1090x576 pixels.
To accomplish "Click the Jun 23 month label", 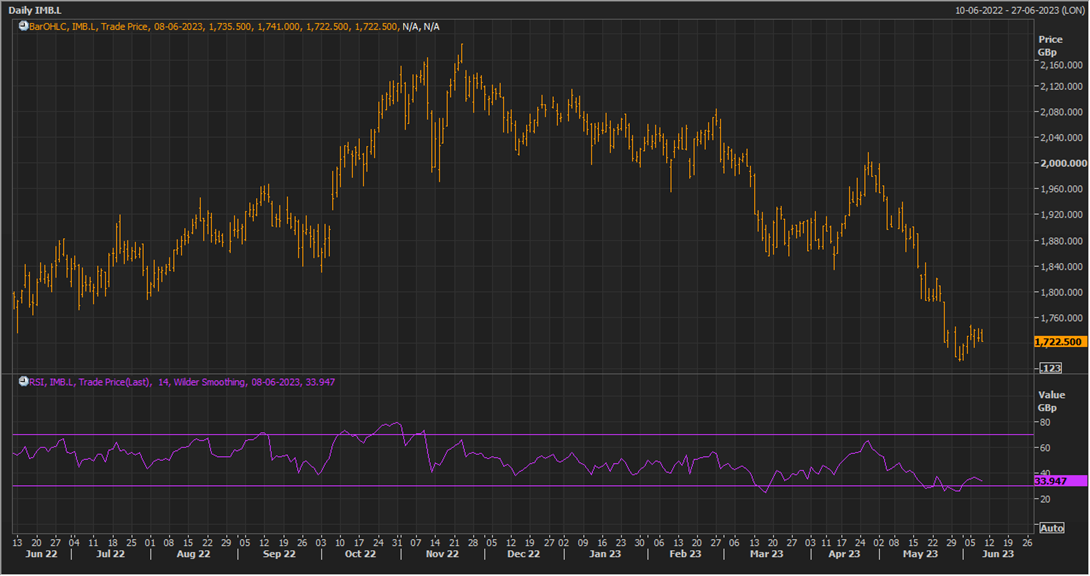I will pos(998,554).
